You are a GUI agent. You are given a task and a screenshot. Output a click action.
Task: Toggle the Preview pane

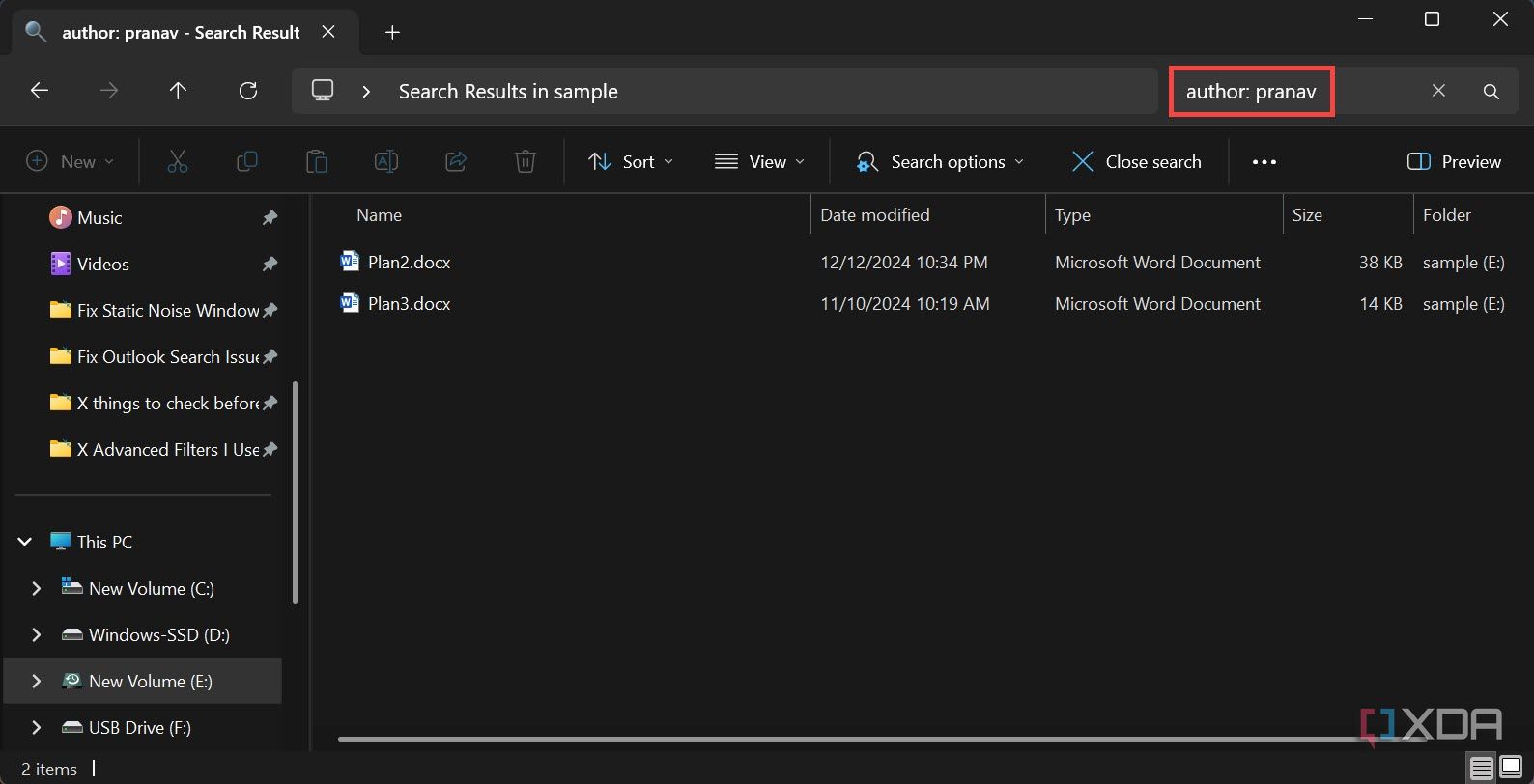click(x=1454, y=161)
